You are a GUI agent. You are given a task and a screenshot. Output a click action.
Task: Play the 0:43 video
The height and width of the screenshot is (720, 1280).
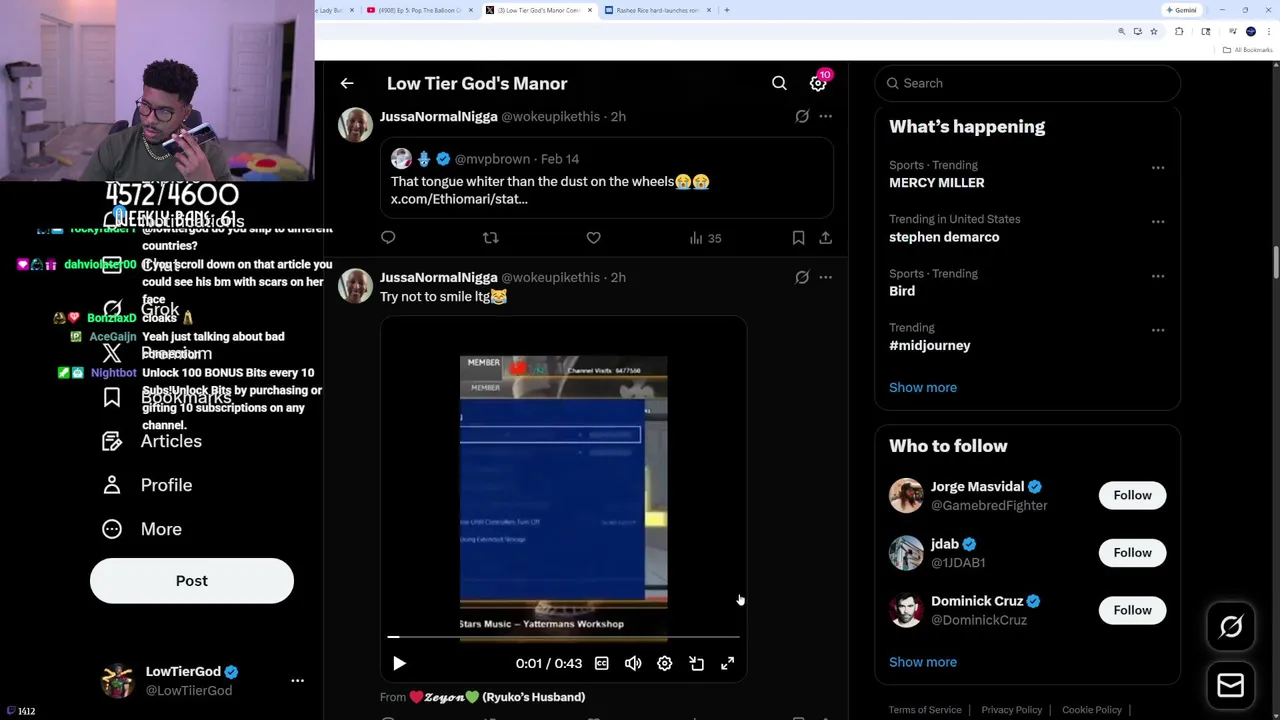pos(399,664)
